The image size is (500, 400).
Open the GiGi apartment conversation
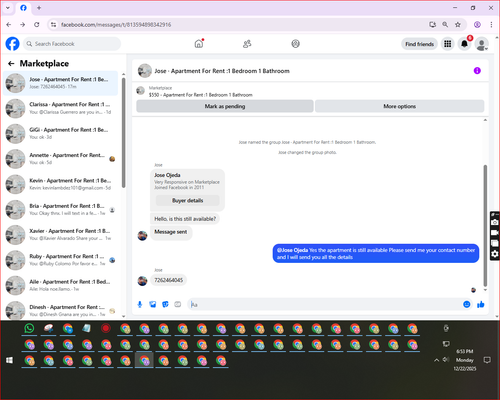[61, 133]
